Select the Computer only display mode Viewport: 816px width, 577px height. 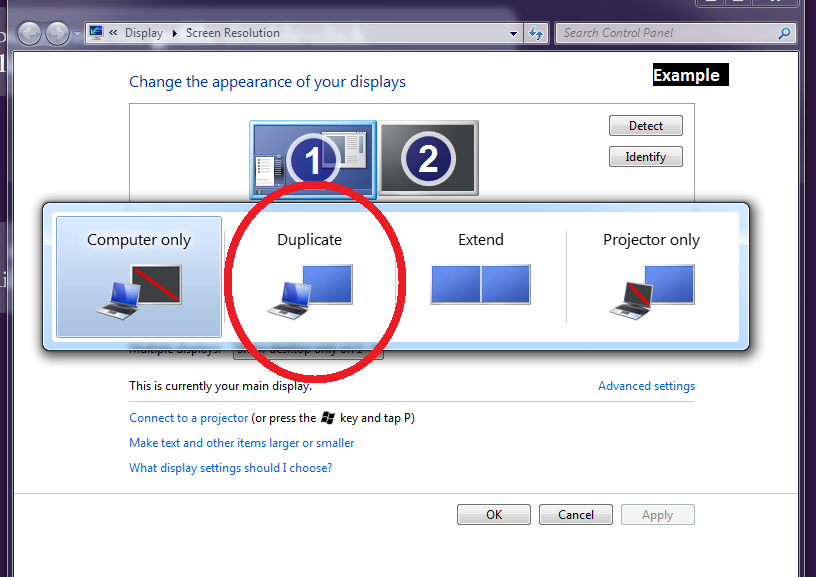click(139, 276)
